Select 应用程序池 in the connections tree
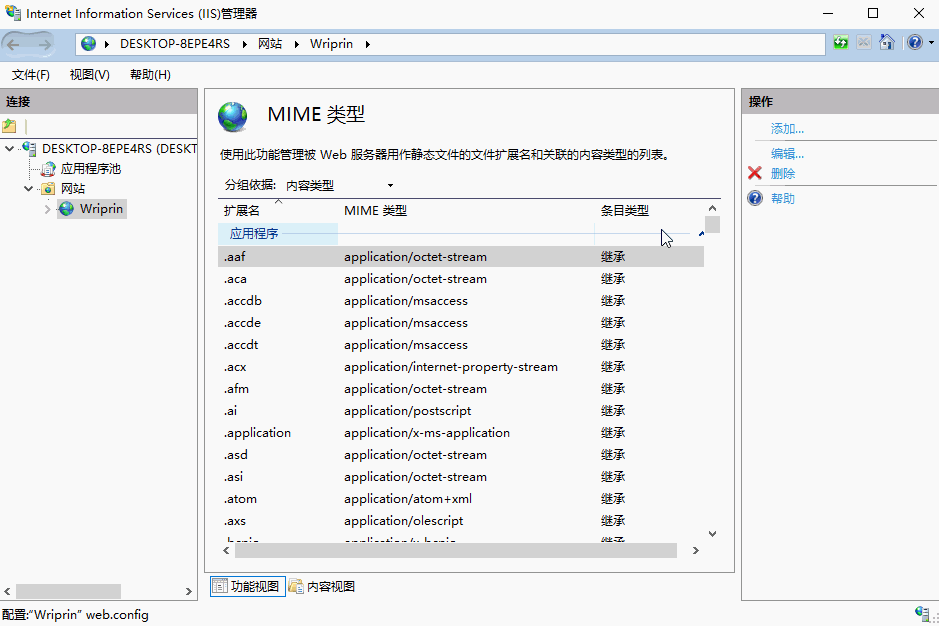Image resolution: width=939 pixels, height=626 pixels. point(90,169)
